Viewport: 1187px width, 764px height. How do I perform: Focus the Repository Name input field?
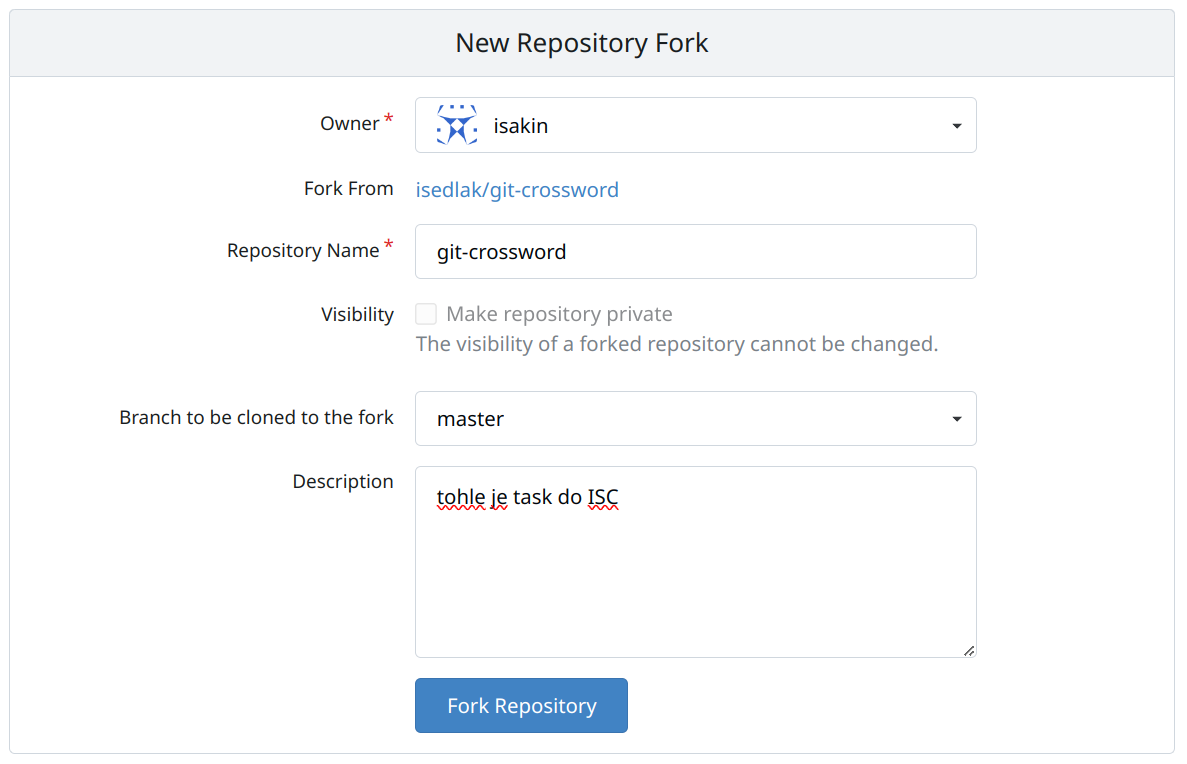[696, 251]
